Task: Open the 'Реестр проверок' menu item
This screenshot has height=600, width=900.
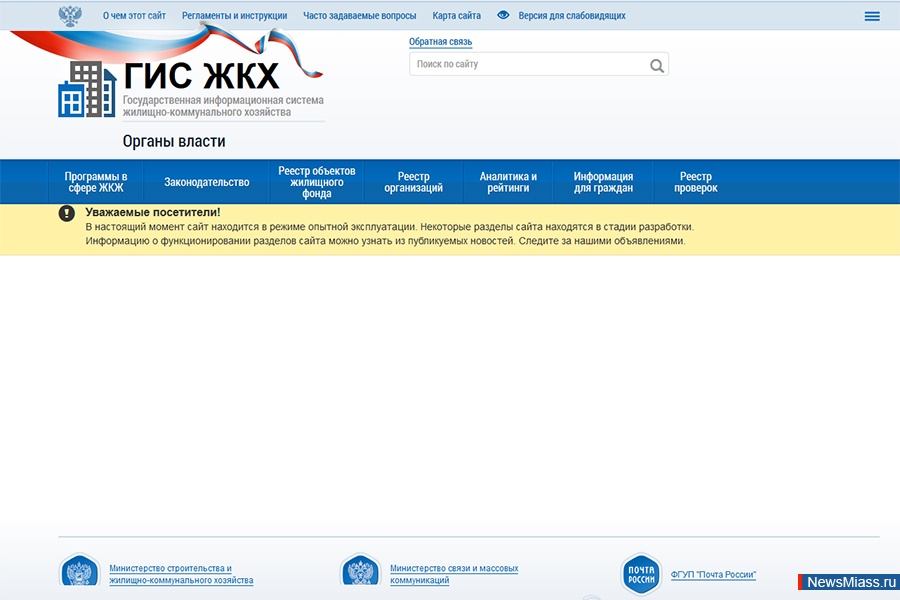Action: [x=696, y=182]
